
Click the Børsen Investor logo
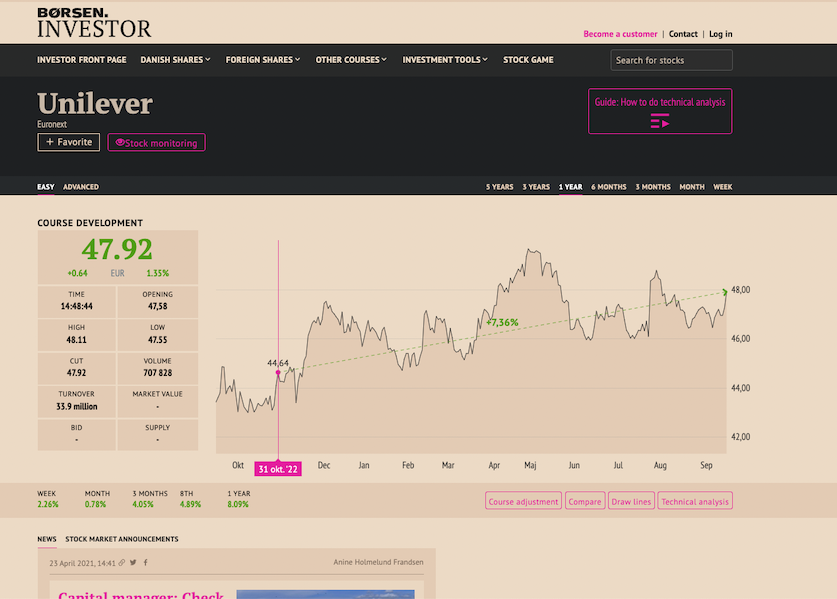94,22
